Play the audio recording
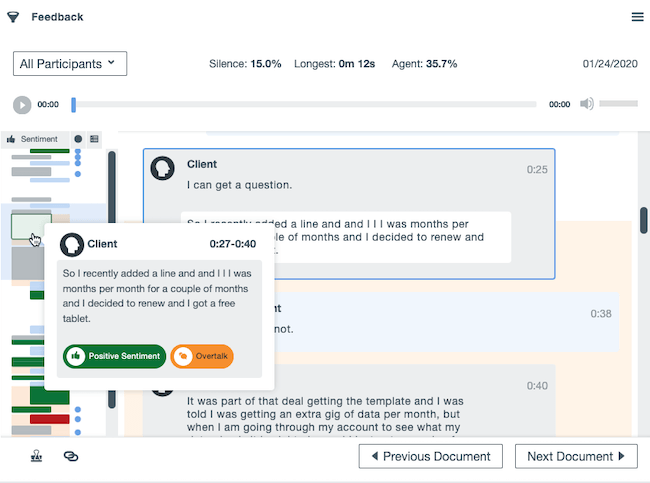This screenshot has width=650, height=483. click(22, 104)
